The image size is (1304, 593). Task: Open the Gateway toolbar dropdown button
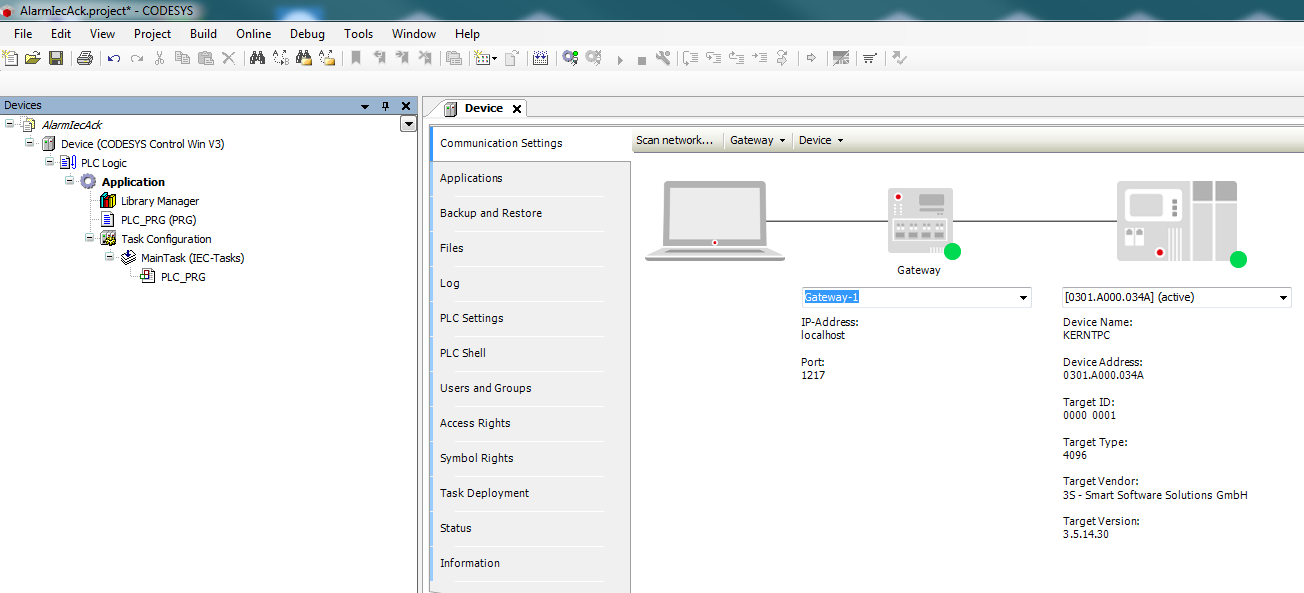tap(757, 140)
